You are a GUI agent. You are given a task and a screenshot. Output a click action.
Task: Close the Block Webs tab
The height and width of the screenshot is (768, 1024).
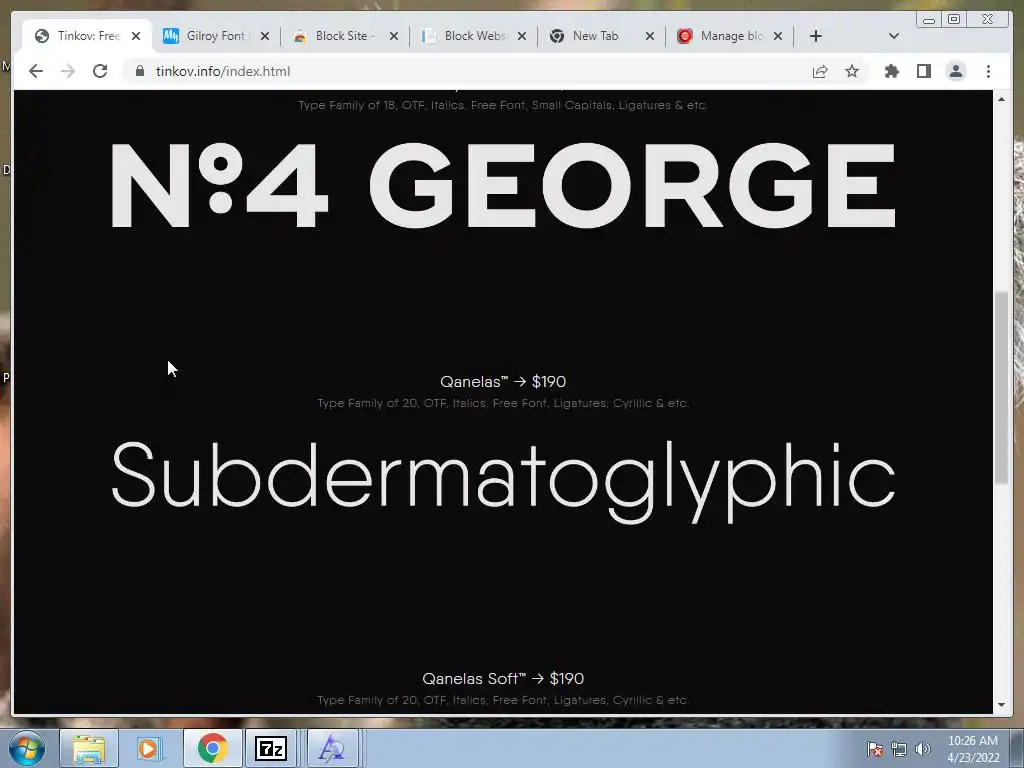(522, 36)
